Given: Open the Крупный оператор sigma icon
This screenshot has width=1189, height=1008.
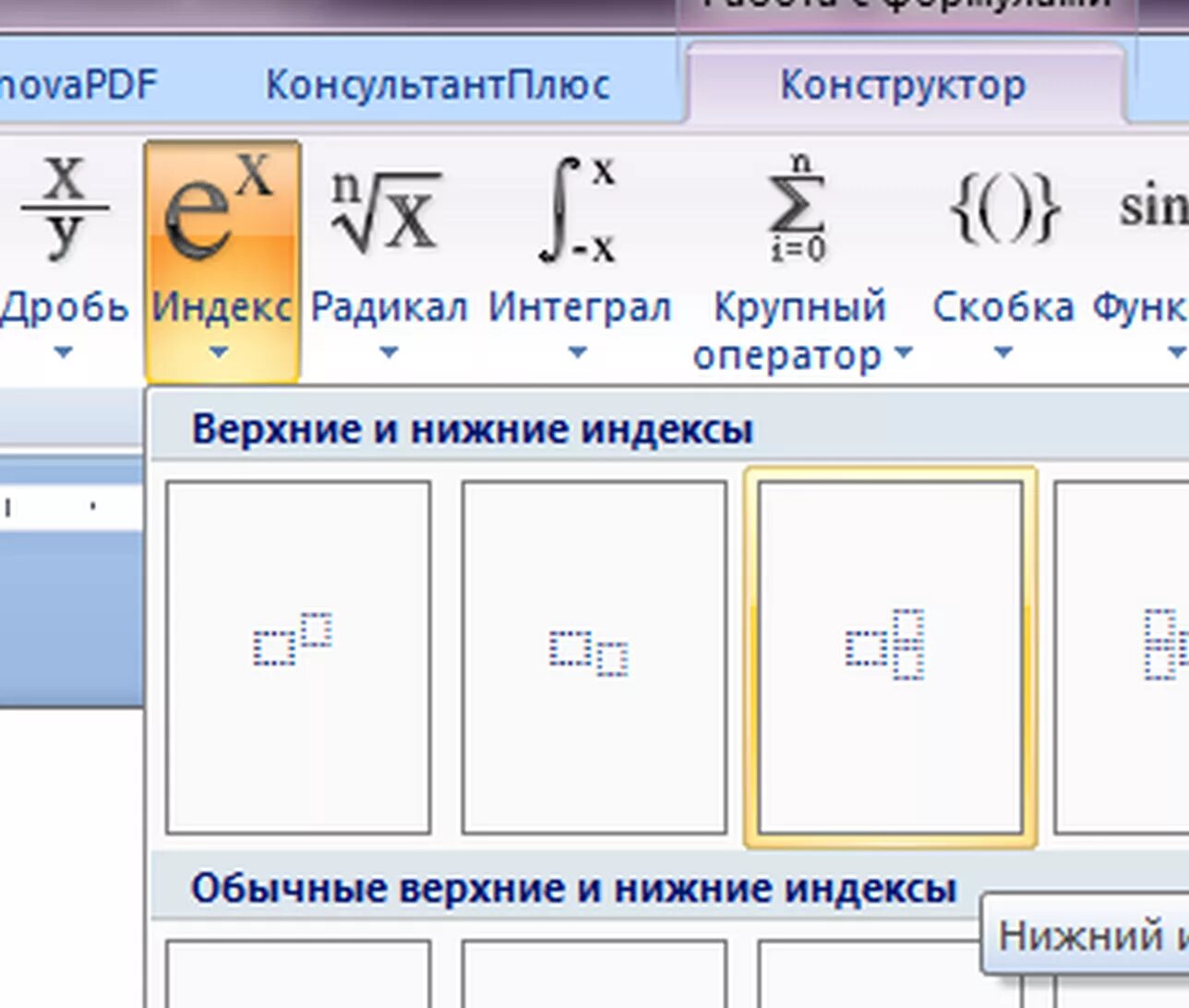Looking at the screenshot, I should tap(799, 208).
